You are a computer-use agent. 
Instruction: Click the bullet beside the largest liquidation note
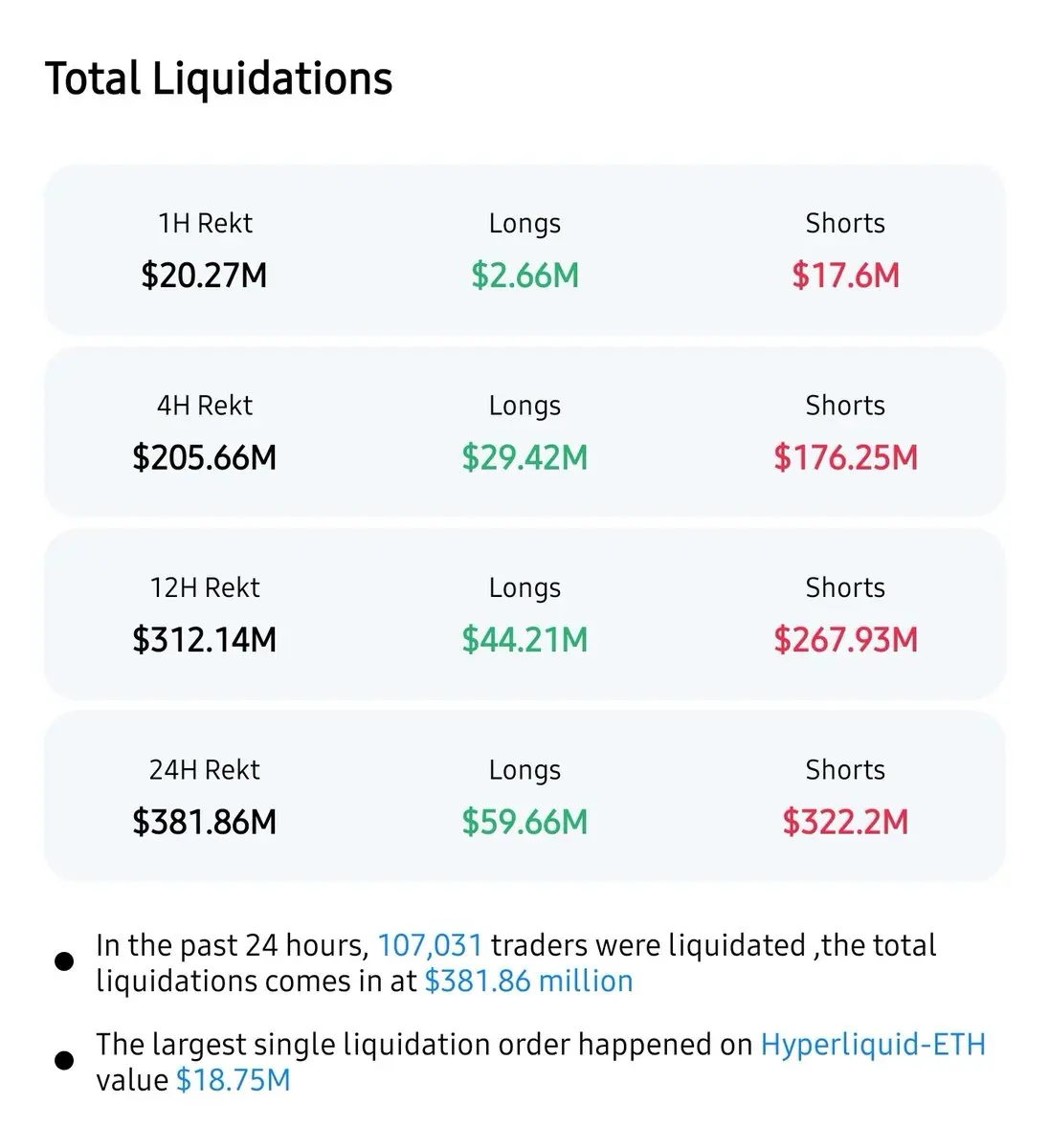tap(64, 1060)
